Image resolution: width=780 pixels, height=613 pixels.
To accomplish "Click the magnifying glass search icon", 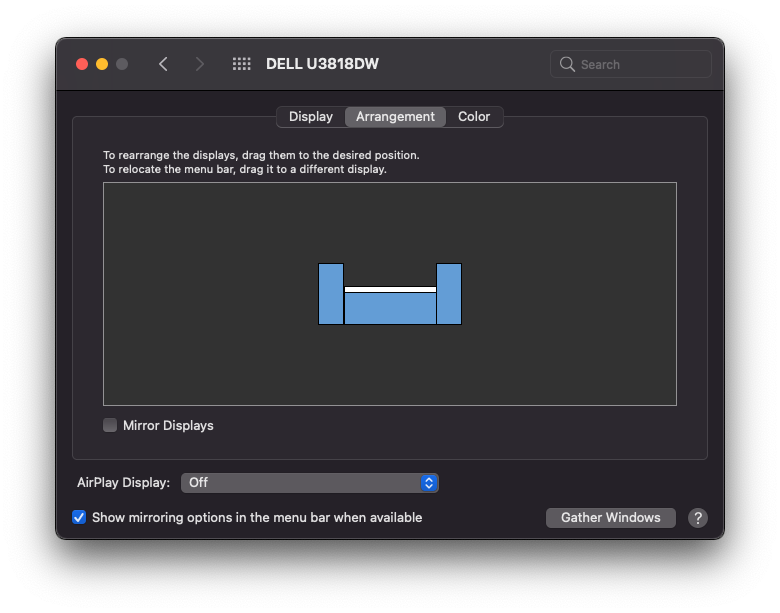I will [567, 64].
